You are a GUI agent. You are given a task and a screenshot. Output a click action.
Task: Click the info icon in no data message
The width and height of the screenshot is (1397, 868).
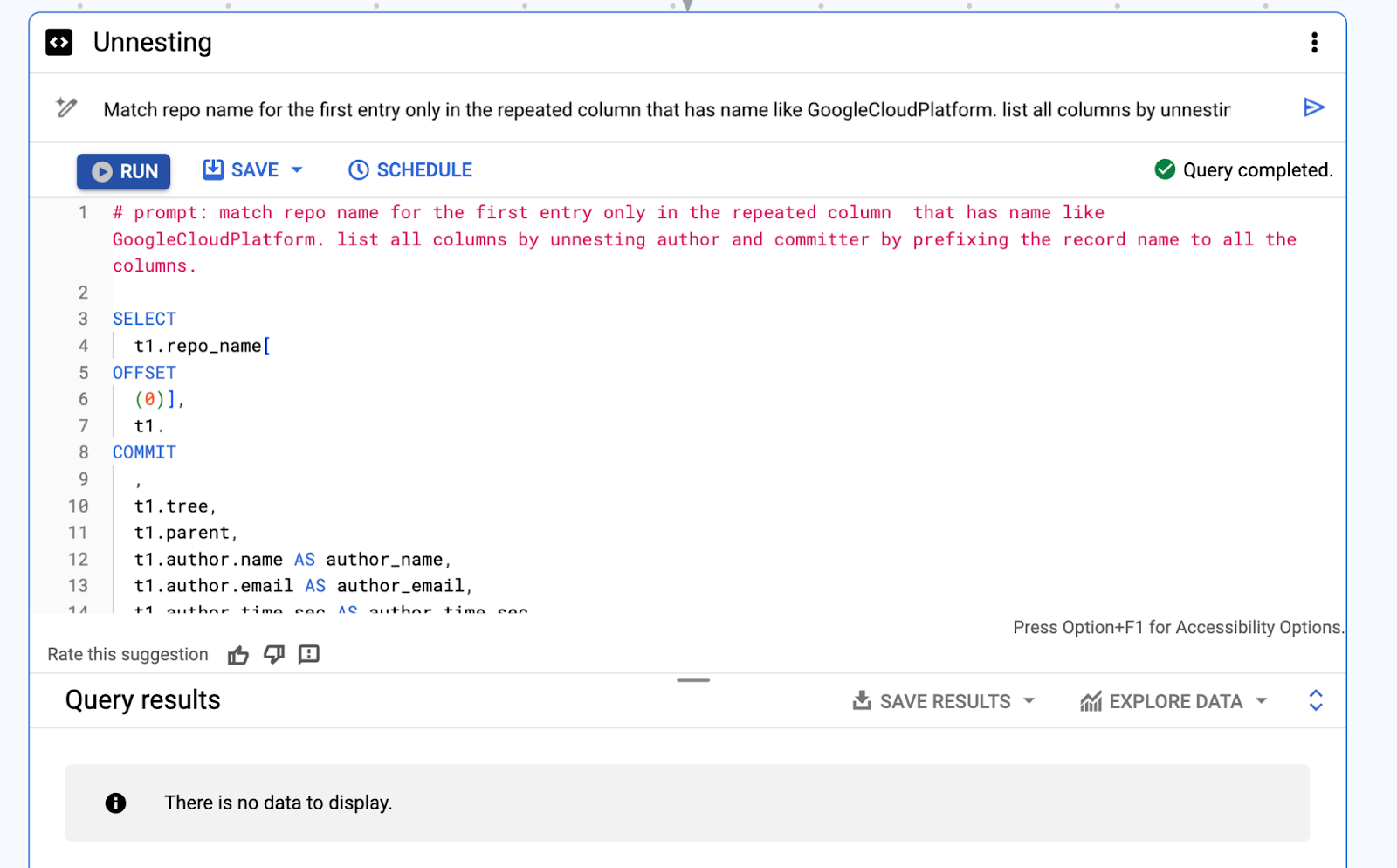(116, 803)
